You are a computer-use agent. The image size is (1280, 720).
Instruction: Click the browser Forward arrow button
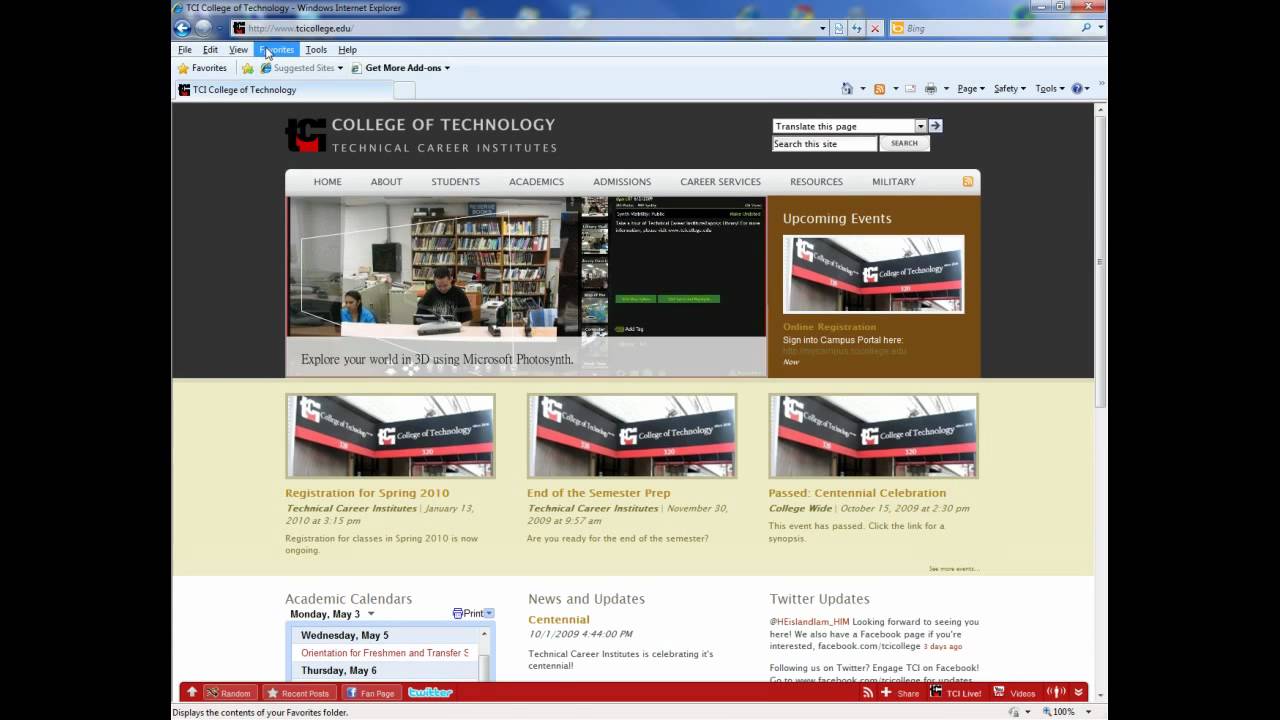[203, 28]
